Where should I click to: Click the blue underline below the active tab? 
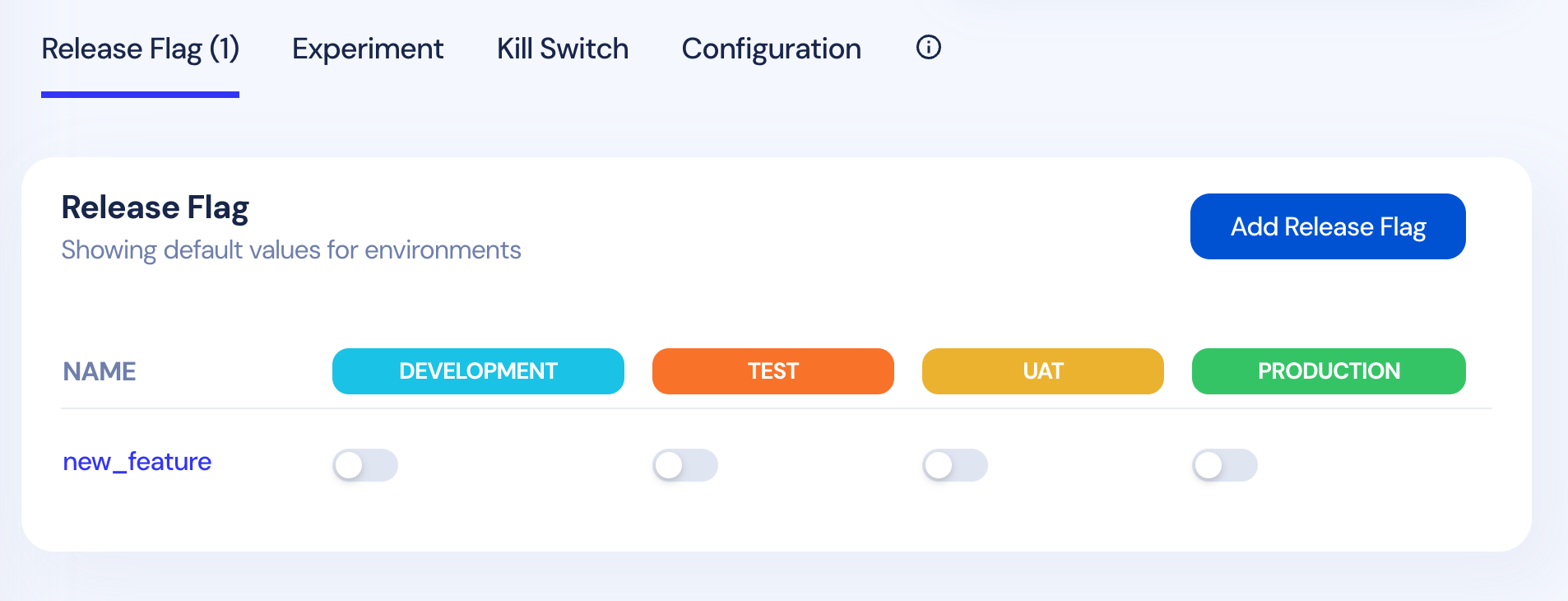coord(140,95)
